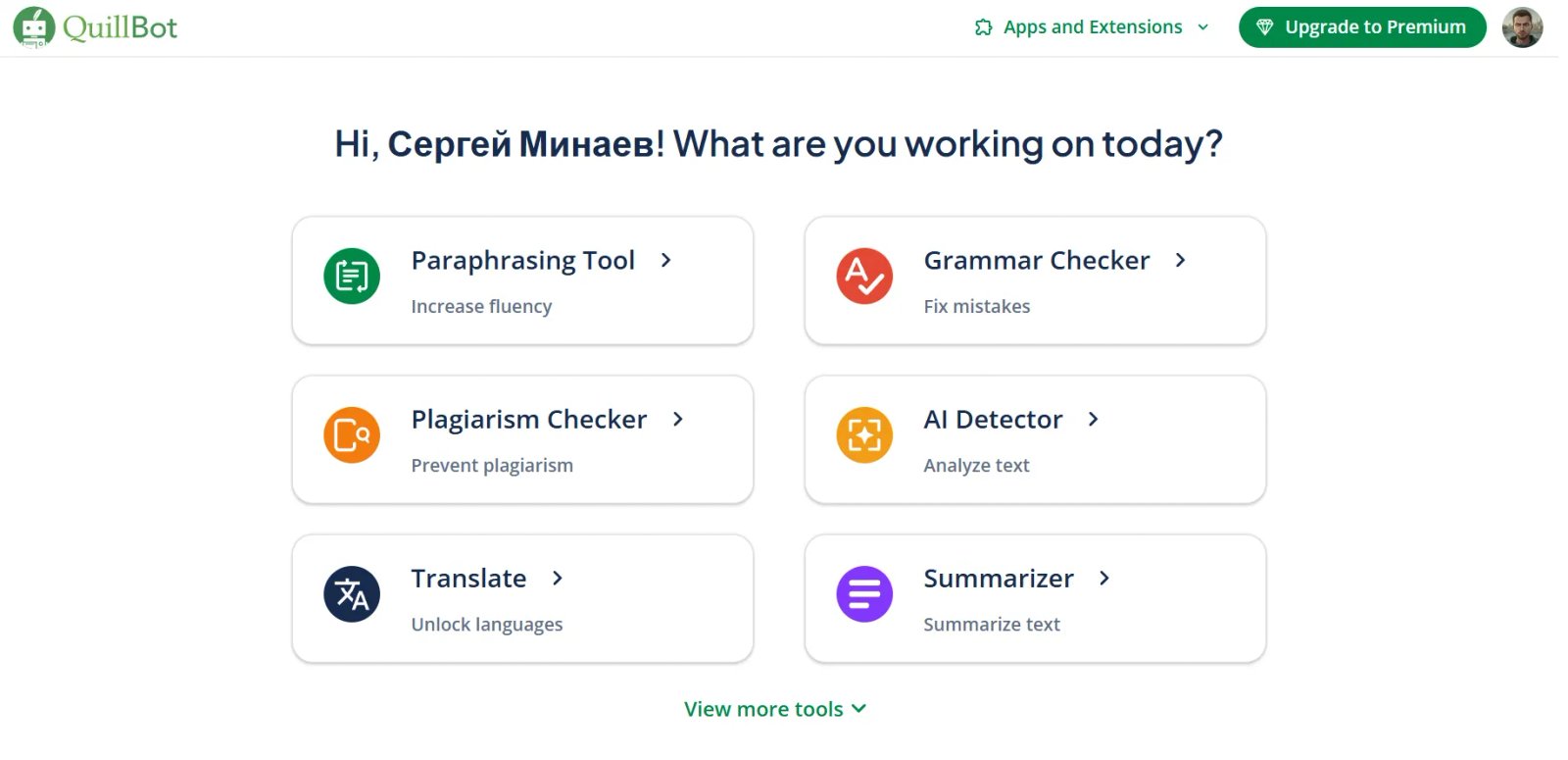Click Upgrade to Premium button
Viewport: 1568px width, 760px height.
(x=1362, y=27)
